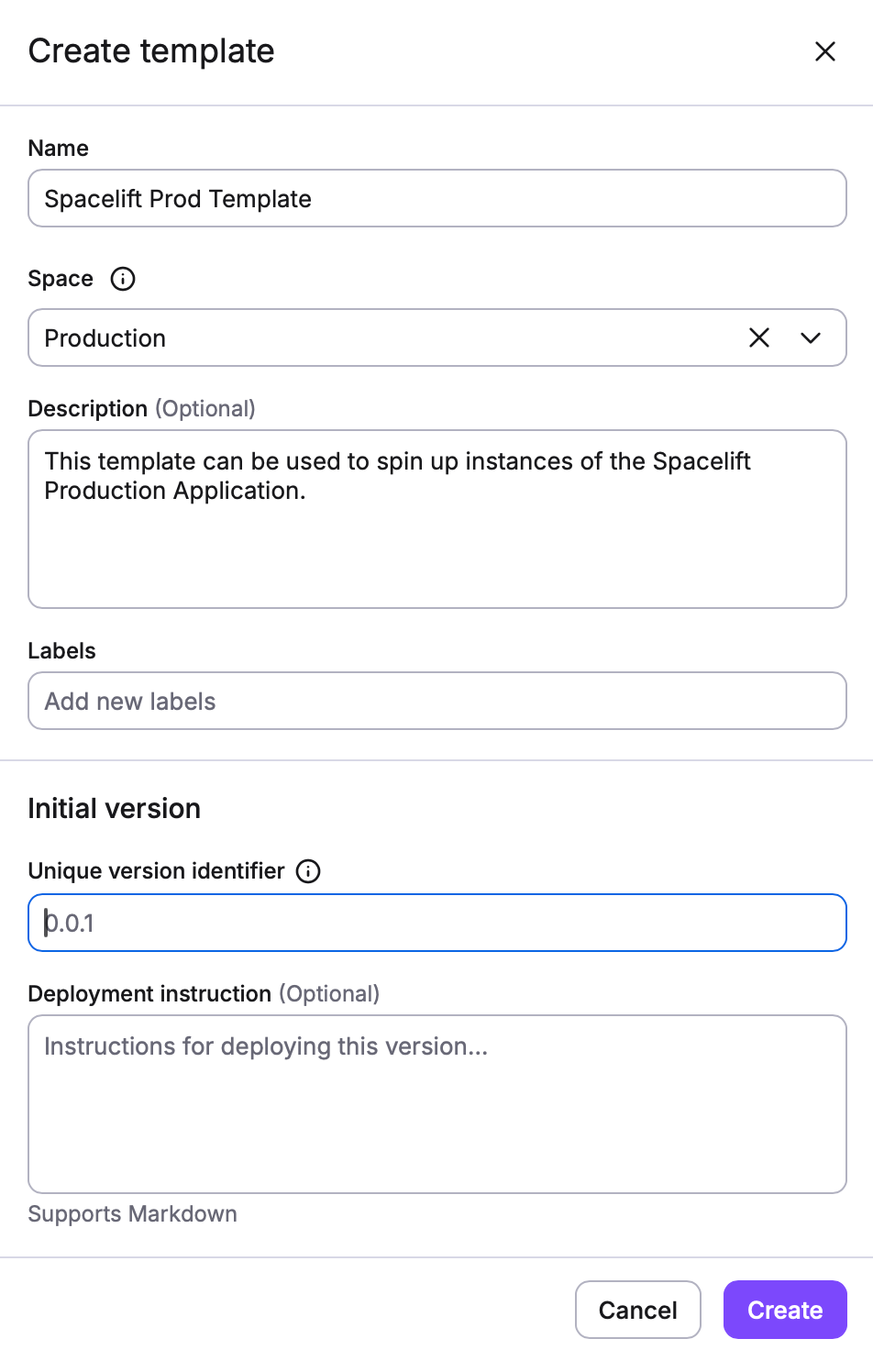
Task: Click the Labels field label
Action: coord(62,651)
